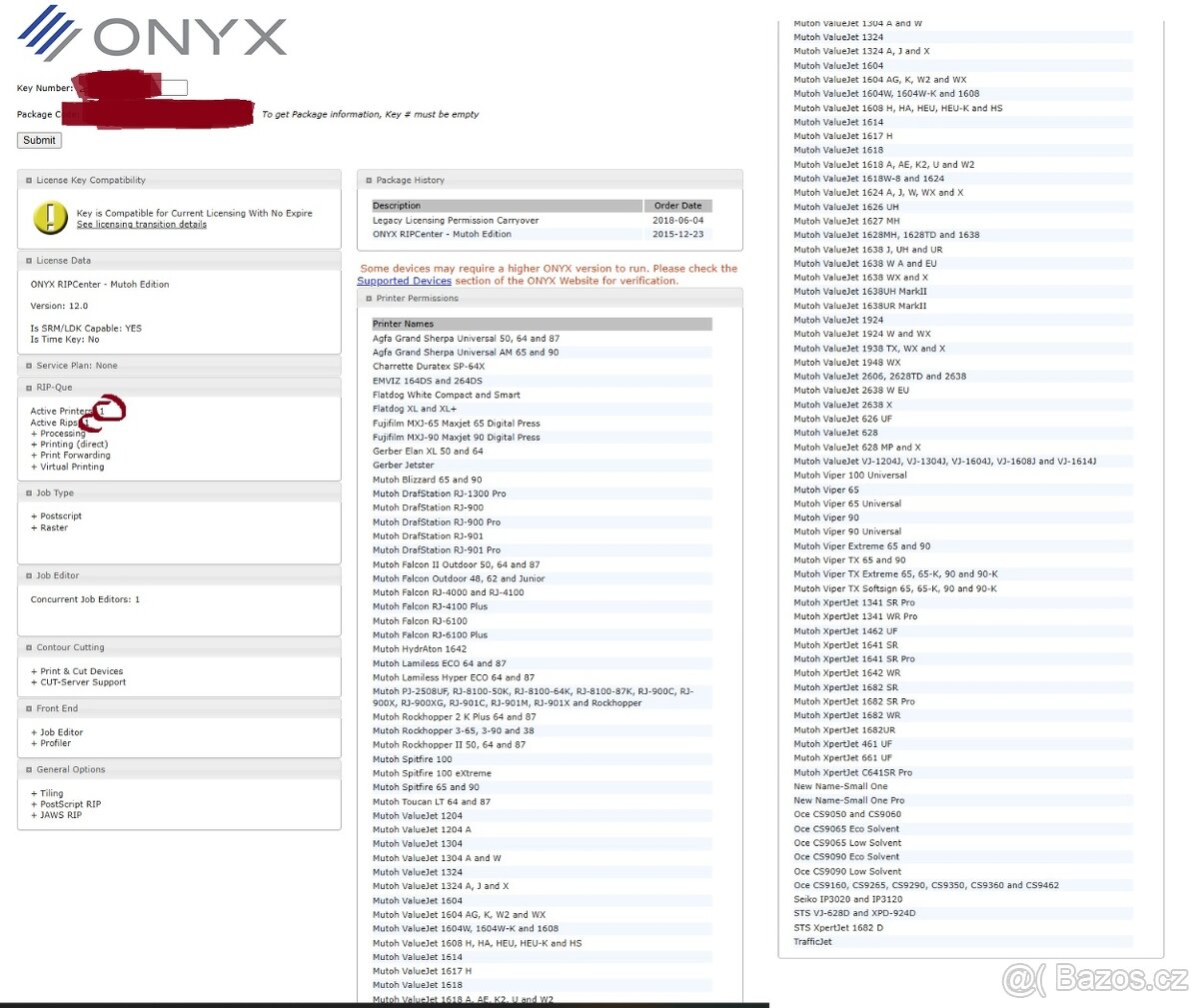Viewport: 1199px width, 1008px height.
Task: Expand the Processing item under RIP-Que
Action: 58,434
